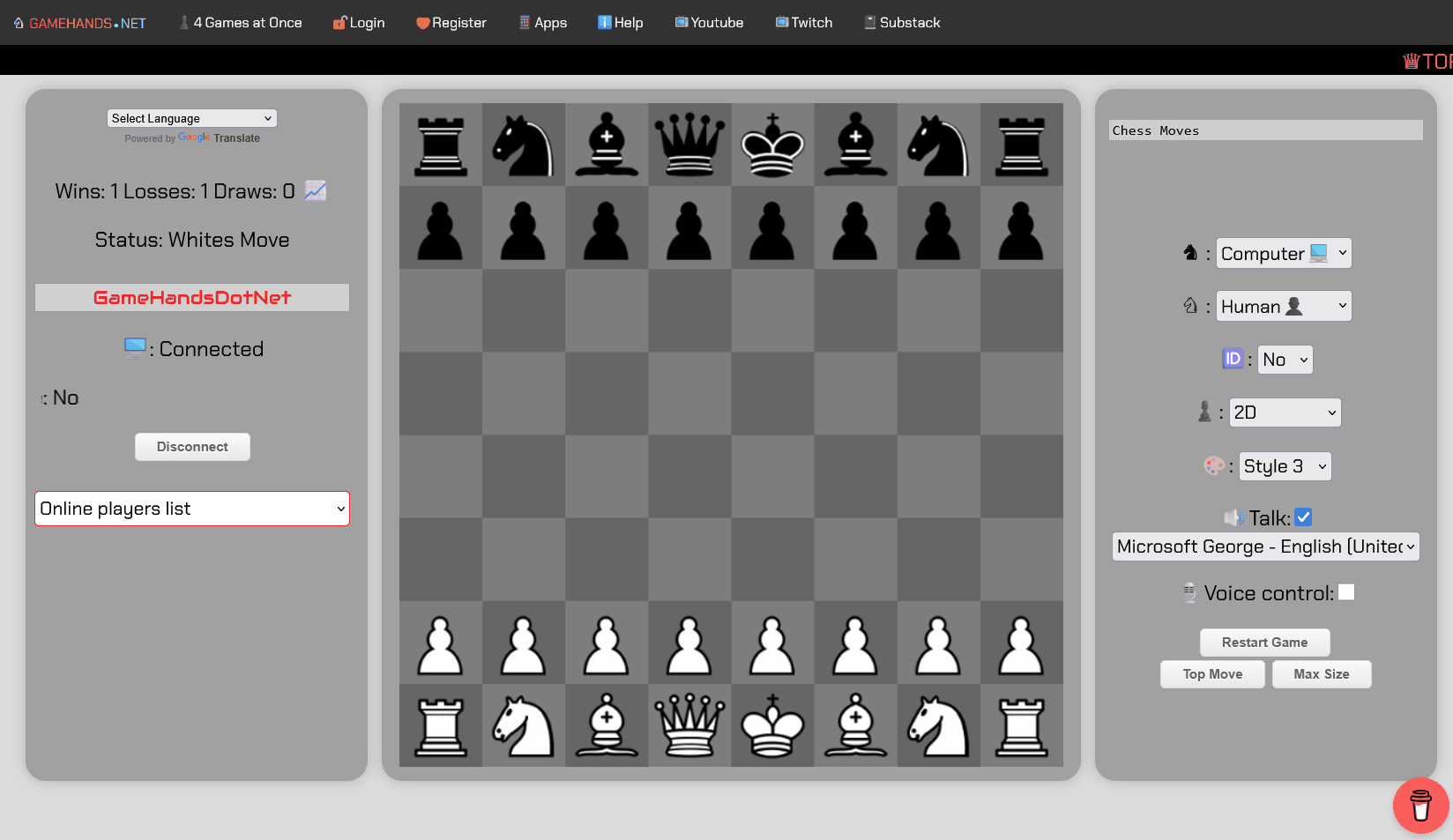Disable the Talk checkbox
This screenshot has height=840, width=1453.
pyautogui.click(x=1303, y=517)
